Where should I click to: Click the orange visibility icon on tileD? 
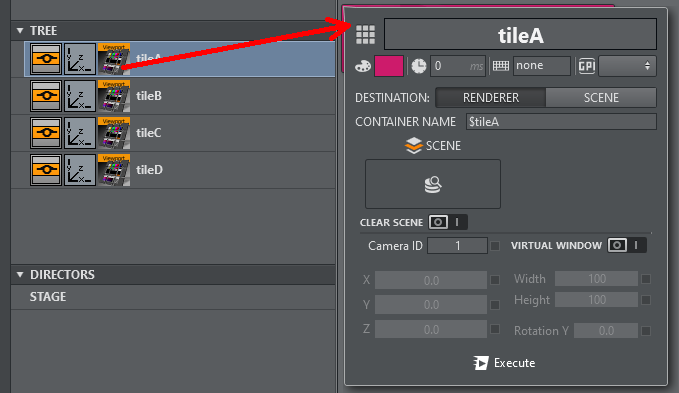46,170
